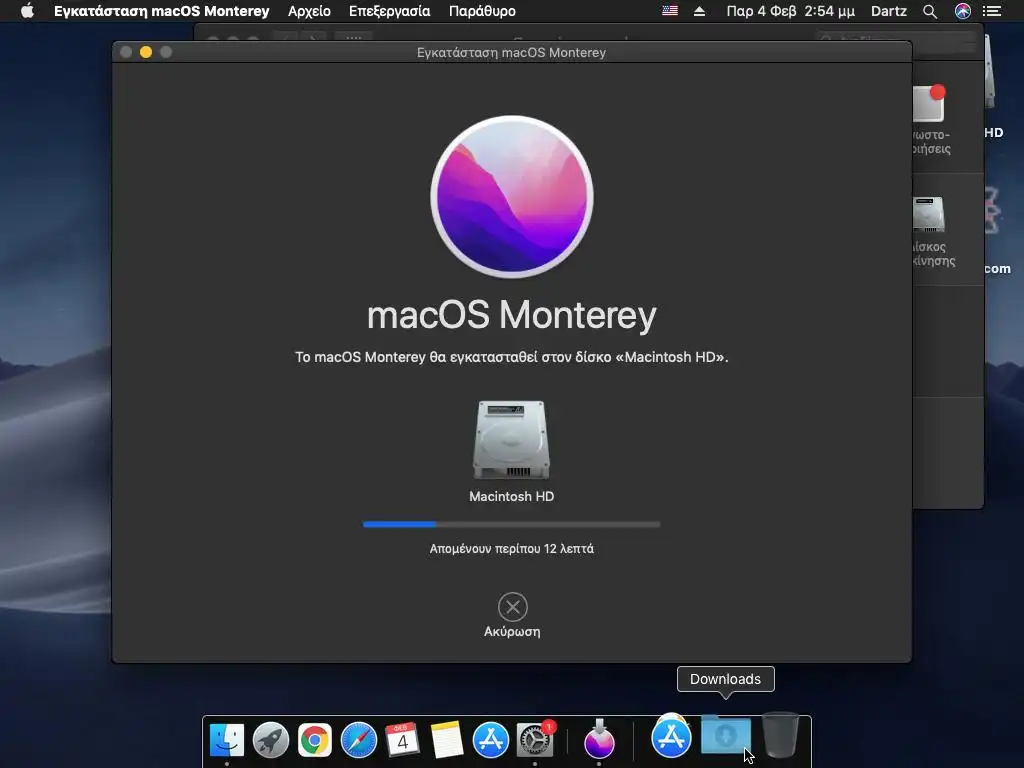Viewport: 1024px width, 768px height.
Task: Click the macOS Monterey round logo
Action: 512,197
